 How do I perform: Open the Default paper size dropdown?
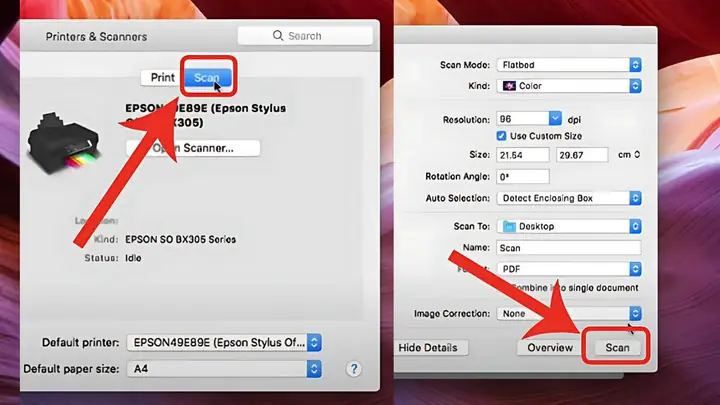tap(224, 369)
